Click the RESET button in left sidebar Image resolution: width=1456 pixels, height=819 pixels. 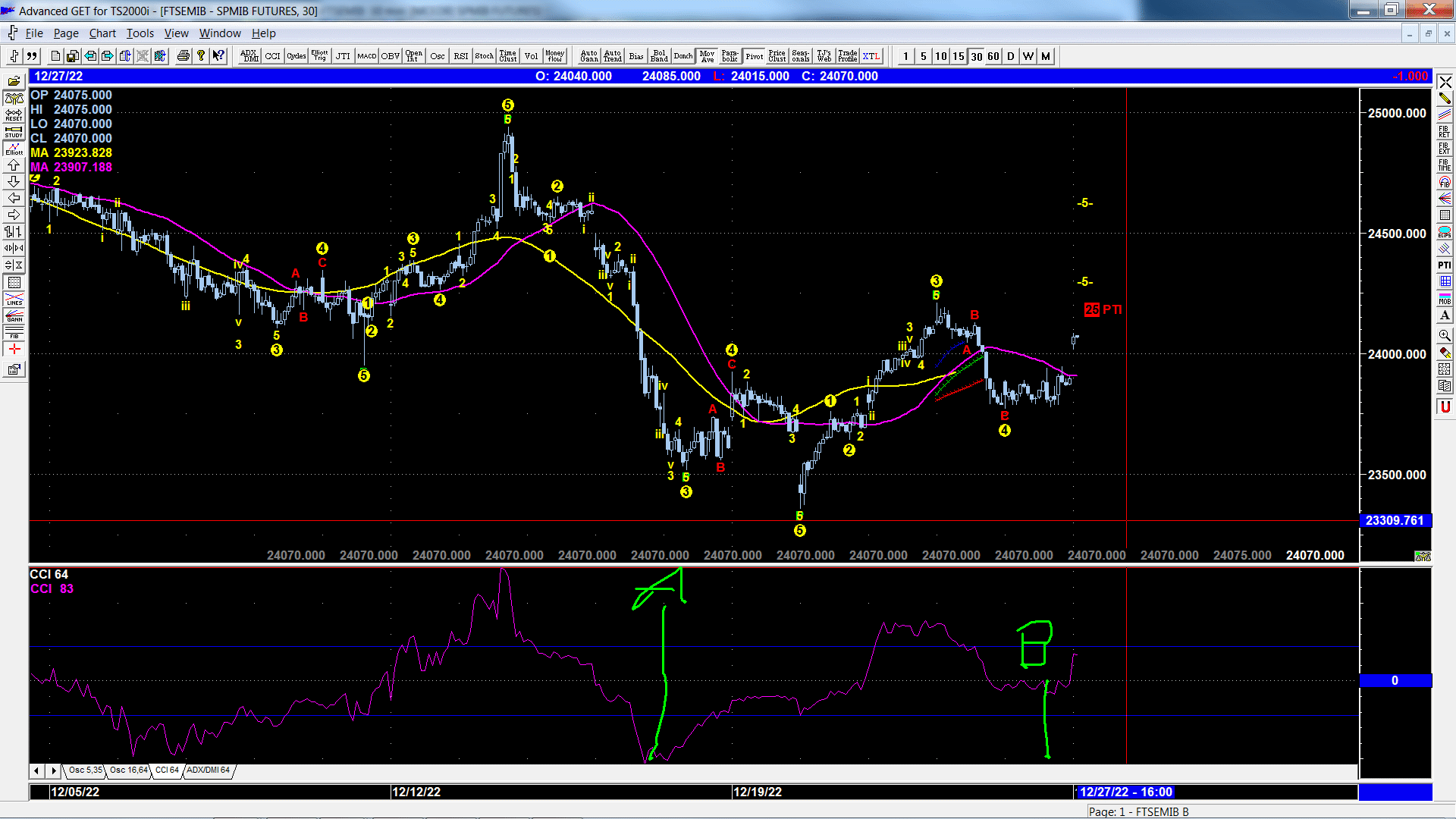pyautogui.click(x=14, y=115)
